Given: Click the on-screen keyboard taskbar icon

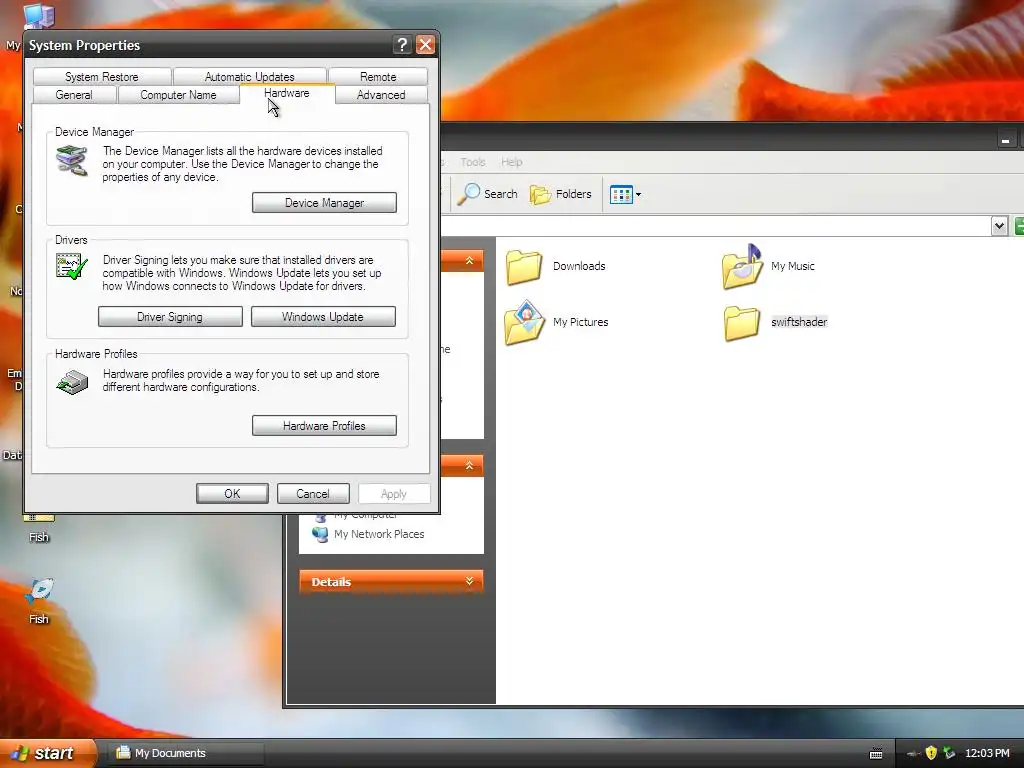Looking at the screenshot, I should (x=876, y=754).
